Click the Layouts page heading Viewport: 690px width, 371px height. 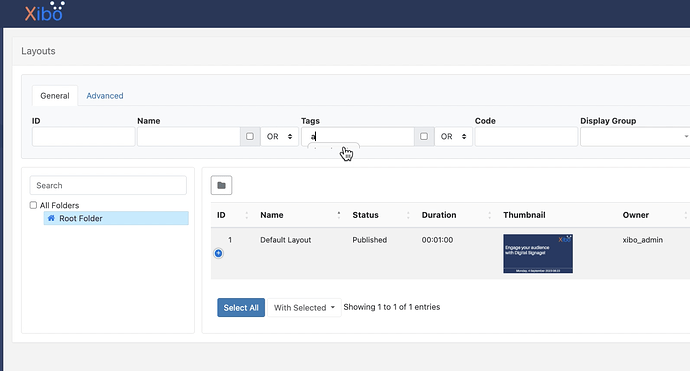click(x=38, y=51)
